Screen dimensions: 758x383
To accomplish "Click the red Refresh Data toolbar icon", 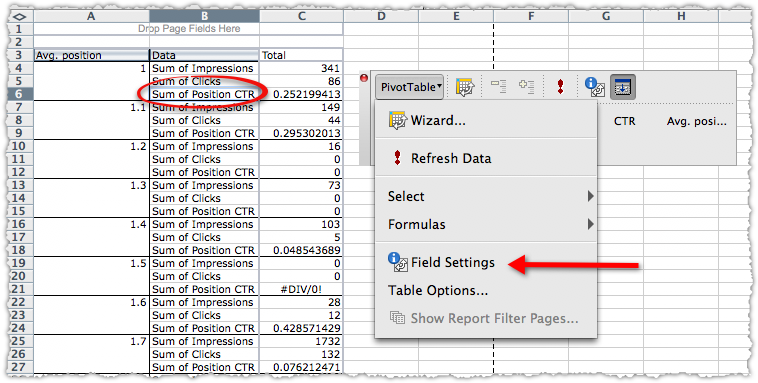I will tap(560, 87).
